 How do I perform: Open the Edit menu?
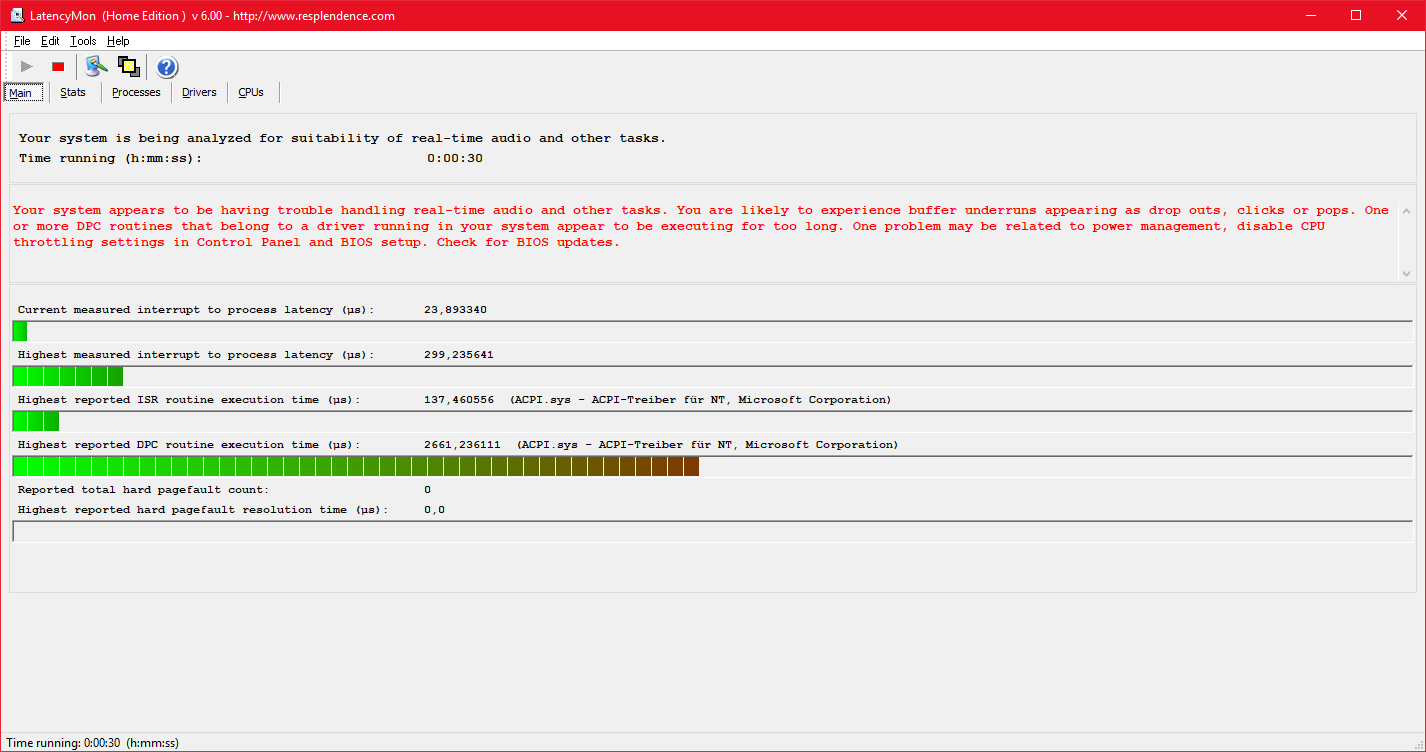(50, 41)
